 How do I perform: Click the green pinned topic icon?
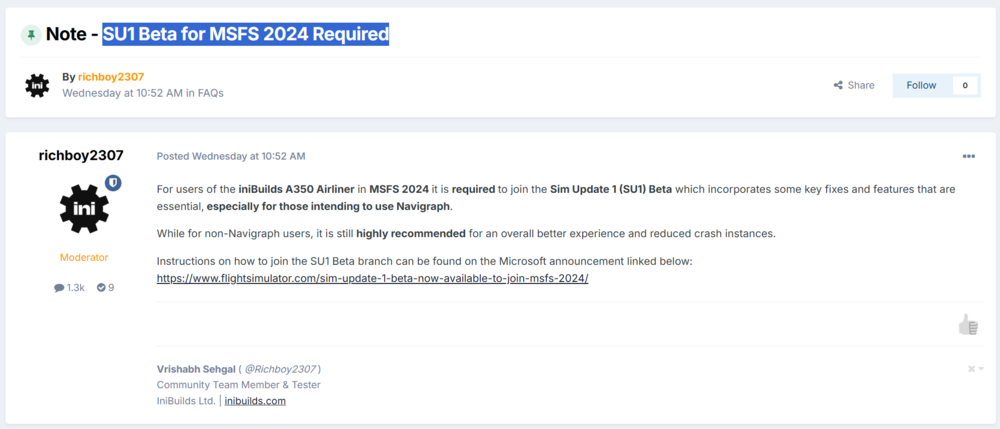point(31,35)
